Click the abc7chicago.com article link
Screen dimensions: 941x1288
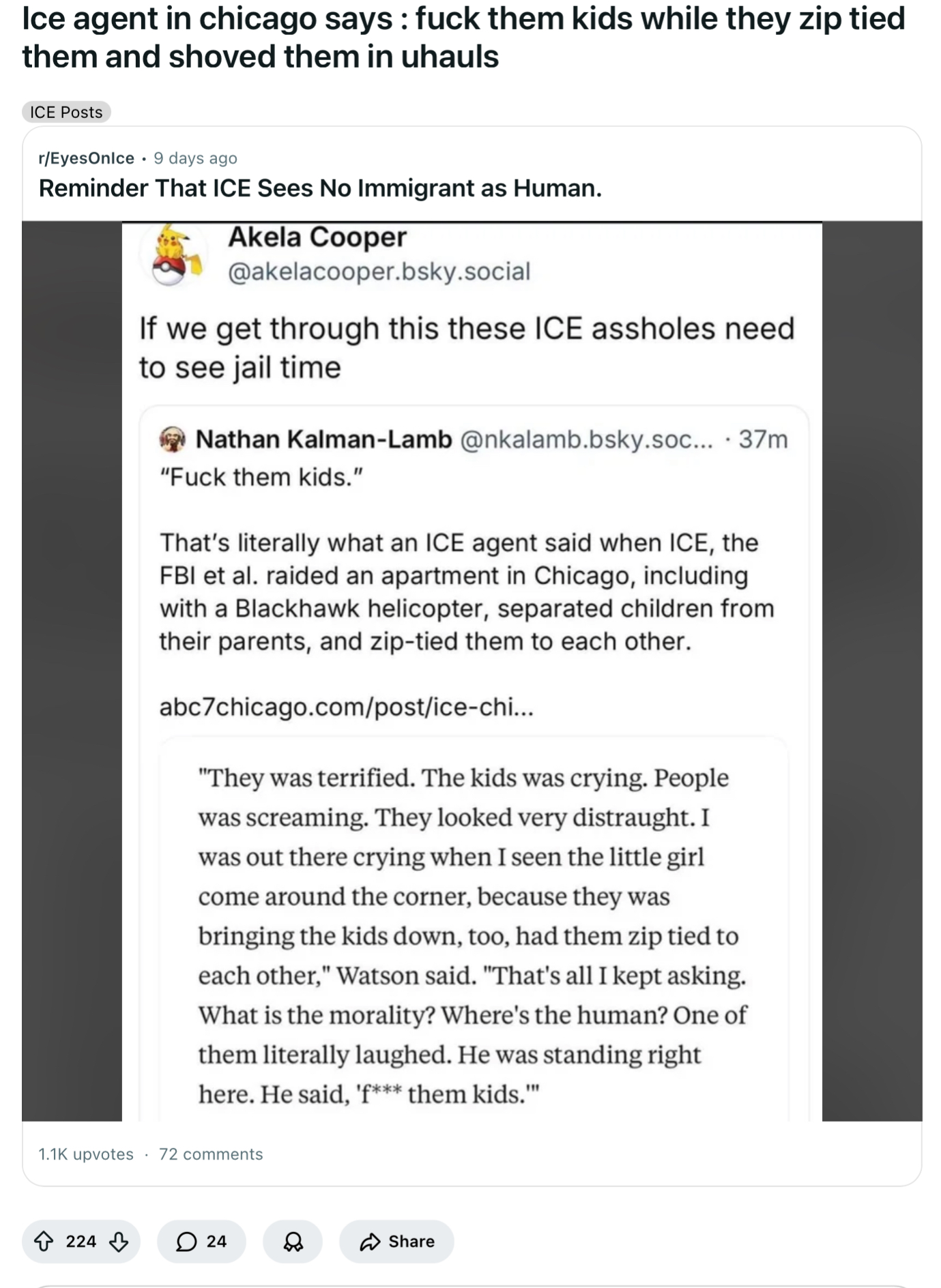[346, 707]
